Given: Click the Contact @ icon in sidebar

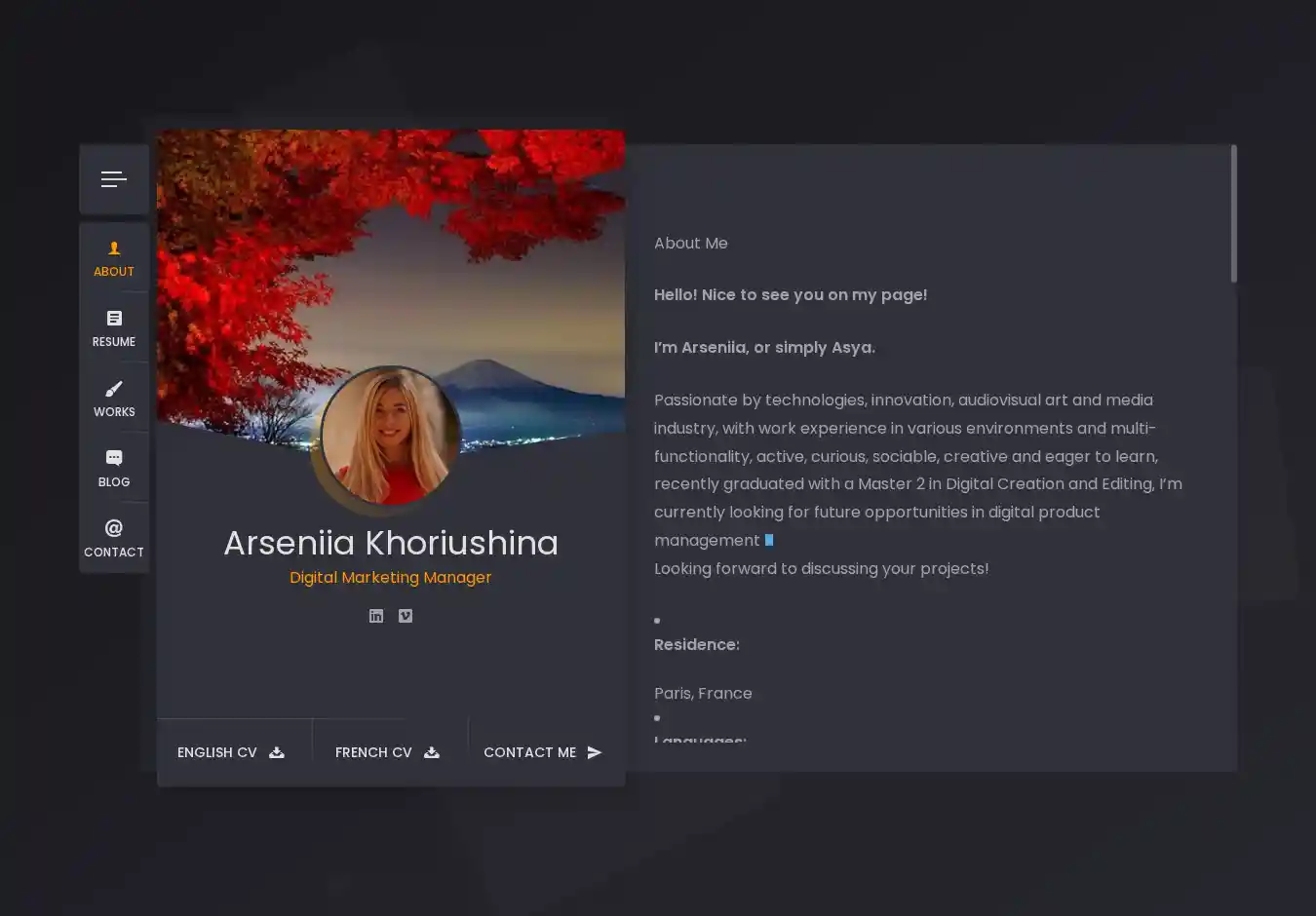Looking at the screenshot, I should tap(114, 528).
